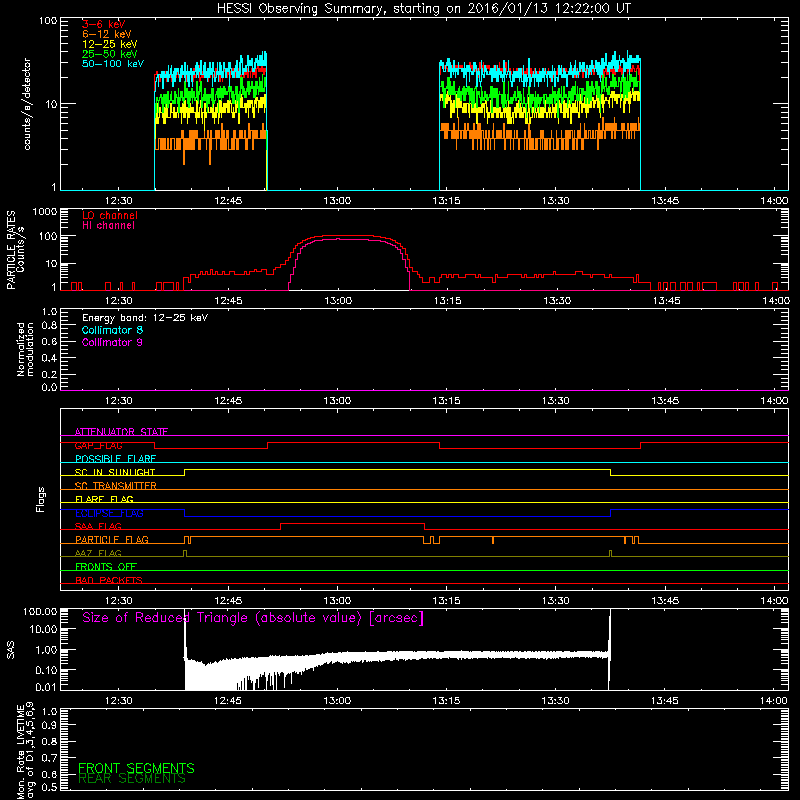Select the green 'FRONTS_OFF' label

[106, 567]
